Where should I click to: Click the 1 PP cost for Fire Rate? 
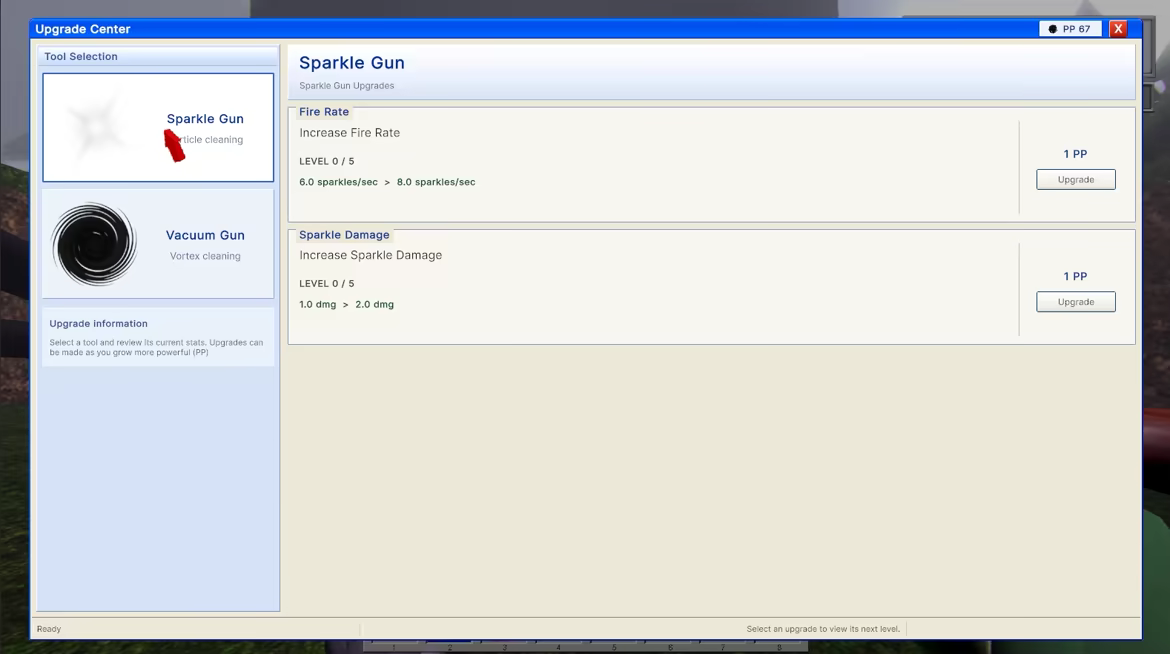click(x=1075, y=154)
